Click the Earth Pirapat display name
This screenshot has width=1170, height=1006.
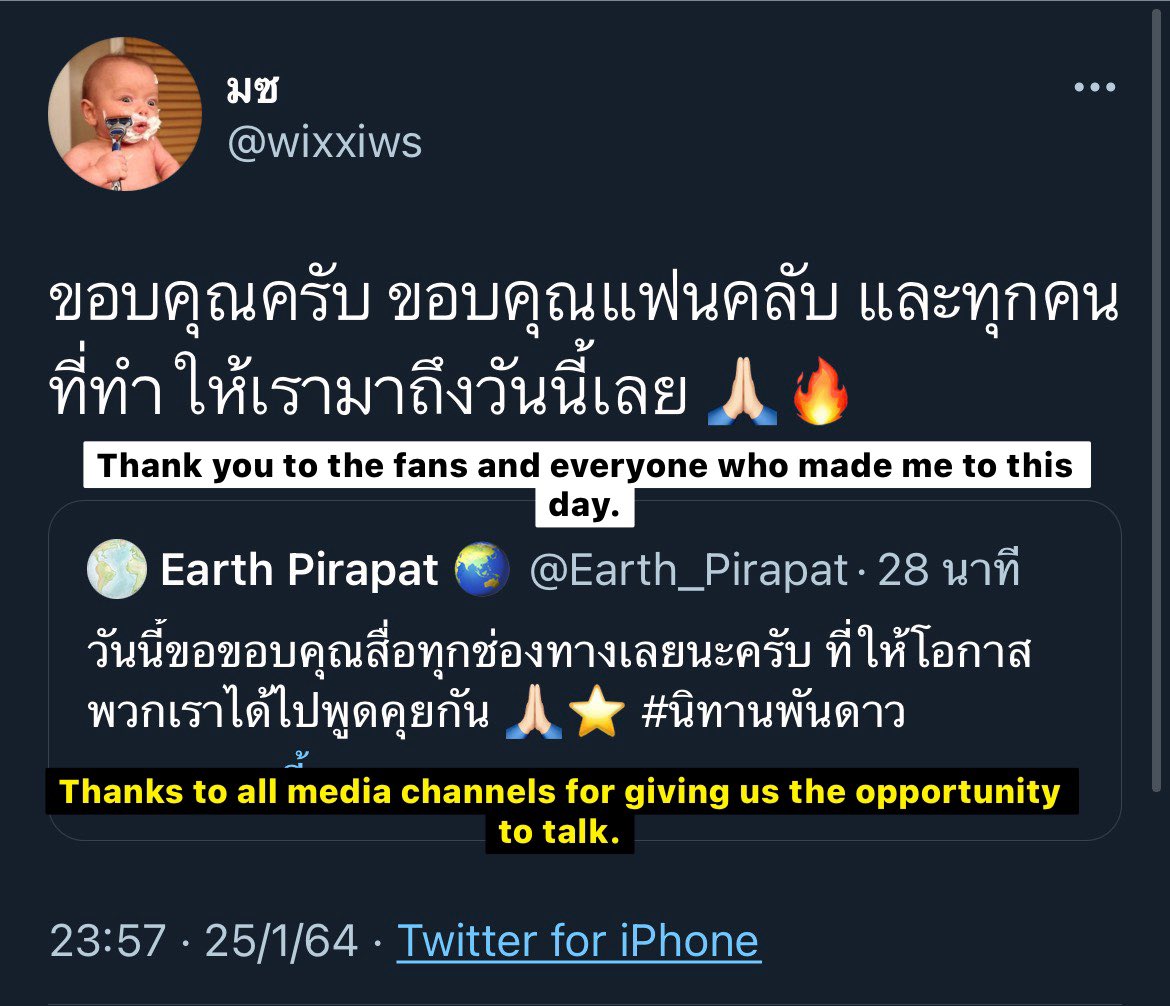(x=299, y=570)
